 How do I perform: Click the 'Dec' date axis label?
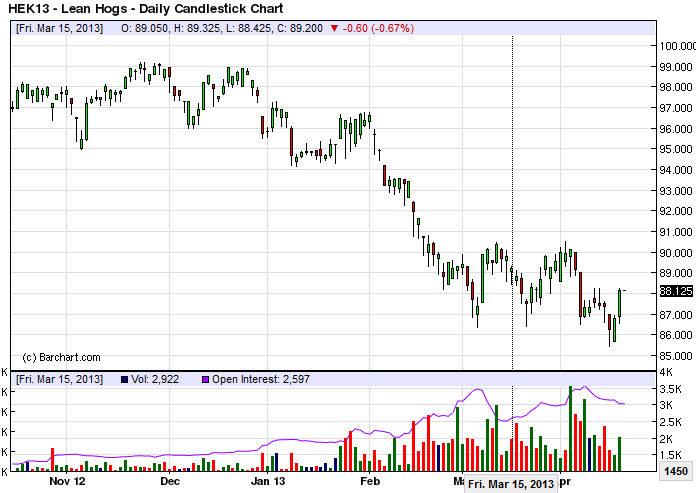[170, 481]
